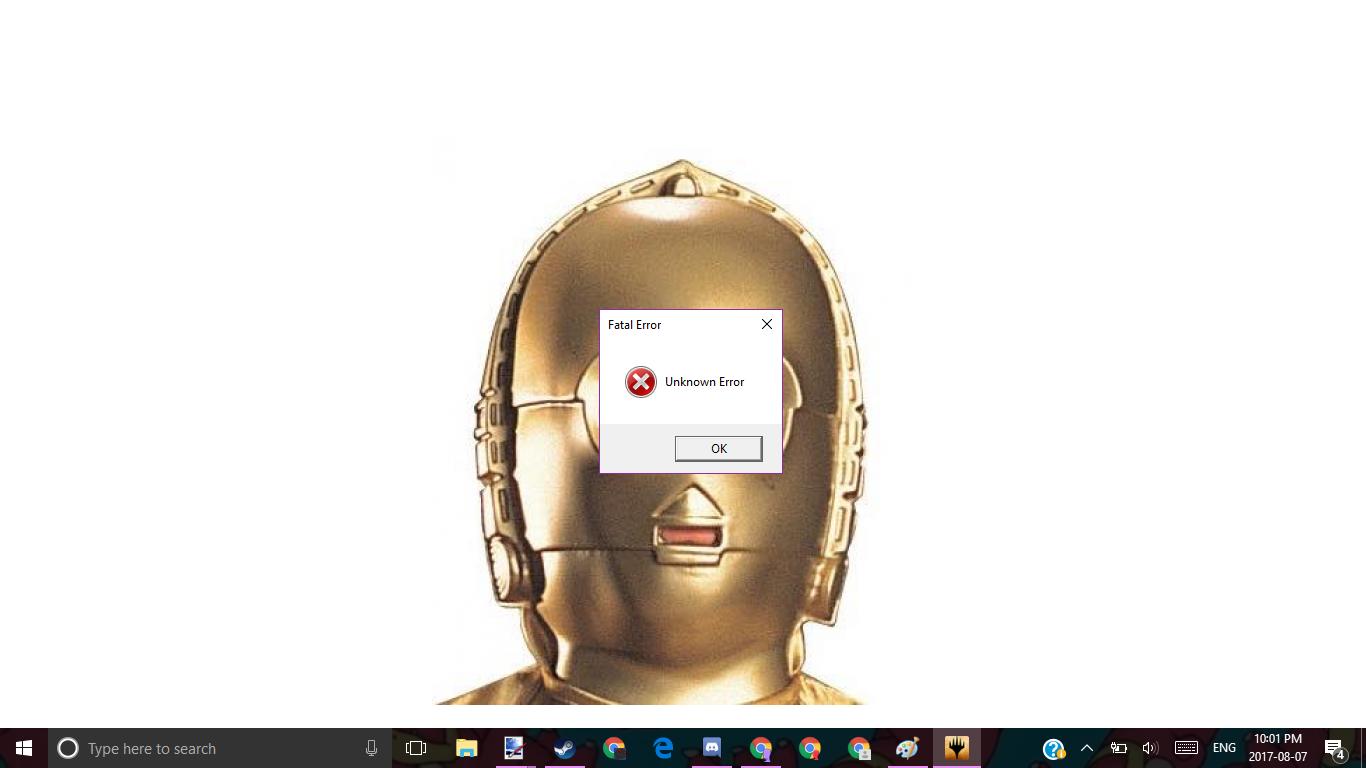Open the Windows Start menu
This screenshot has height=768, width=1366.
[24, 748]
